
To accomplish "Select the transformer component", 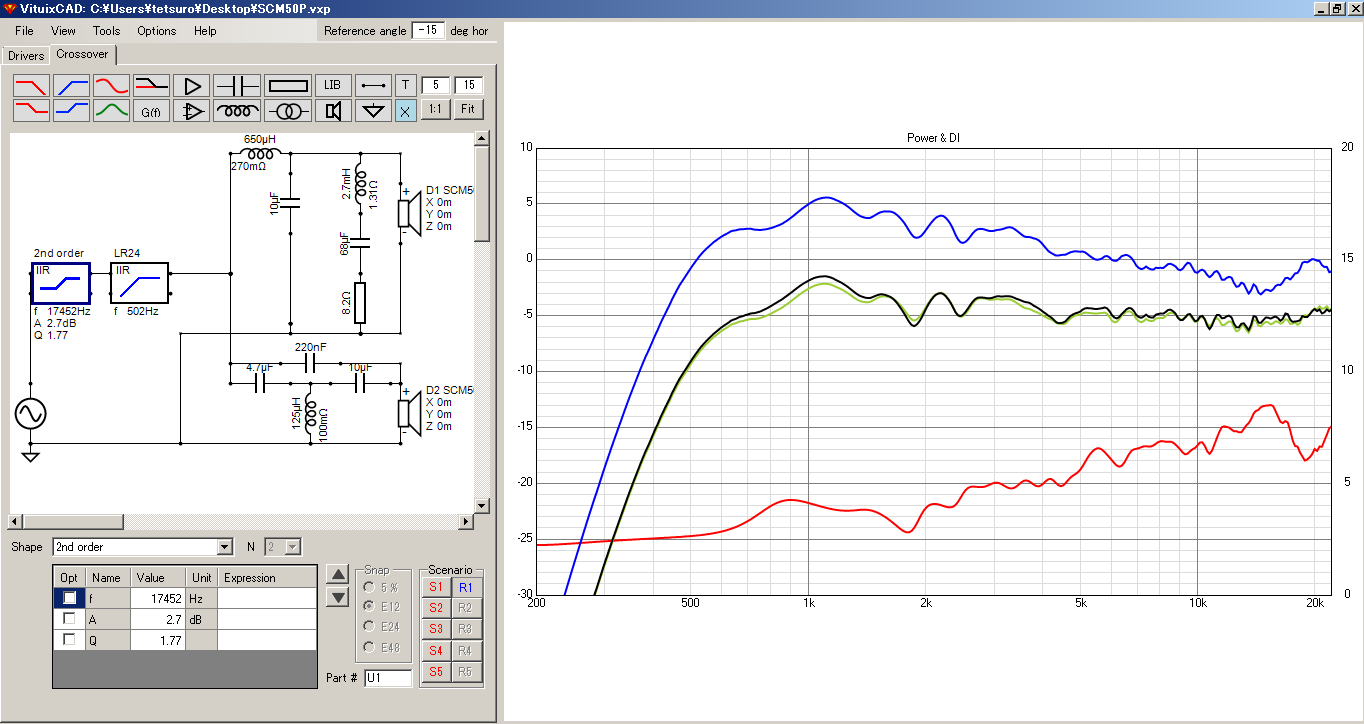I will point(289,110).
